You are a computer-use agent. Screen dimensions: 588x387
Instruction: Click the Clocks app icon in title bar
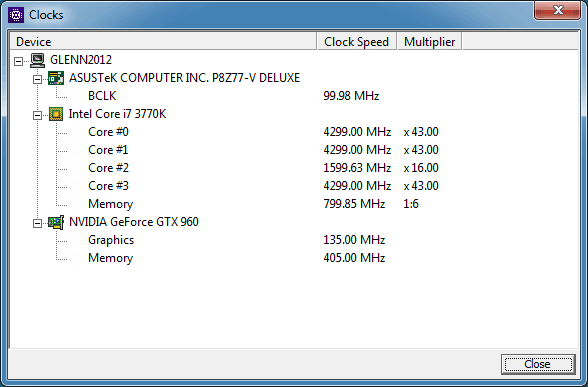click(16, 15)
